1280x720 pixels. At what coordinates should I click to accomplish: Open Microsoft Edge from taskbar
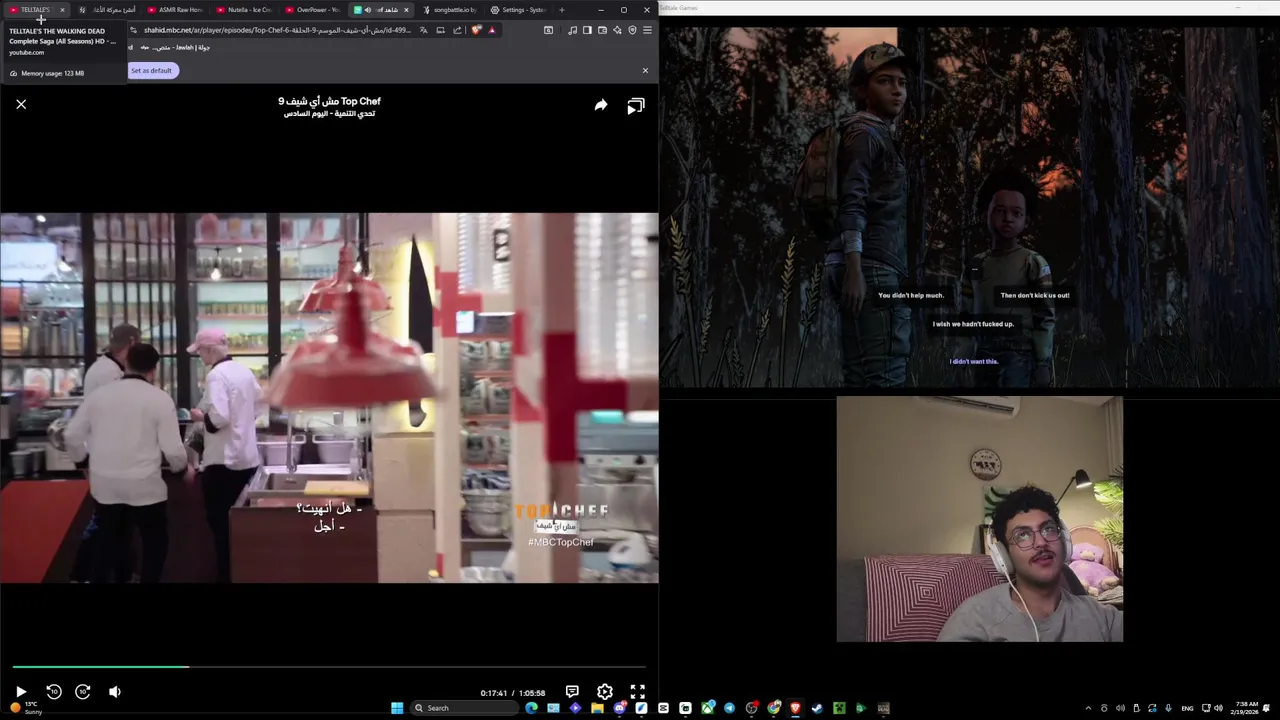coord(531,708)
